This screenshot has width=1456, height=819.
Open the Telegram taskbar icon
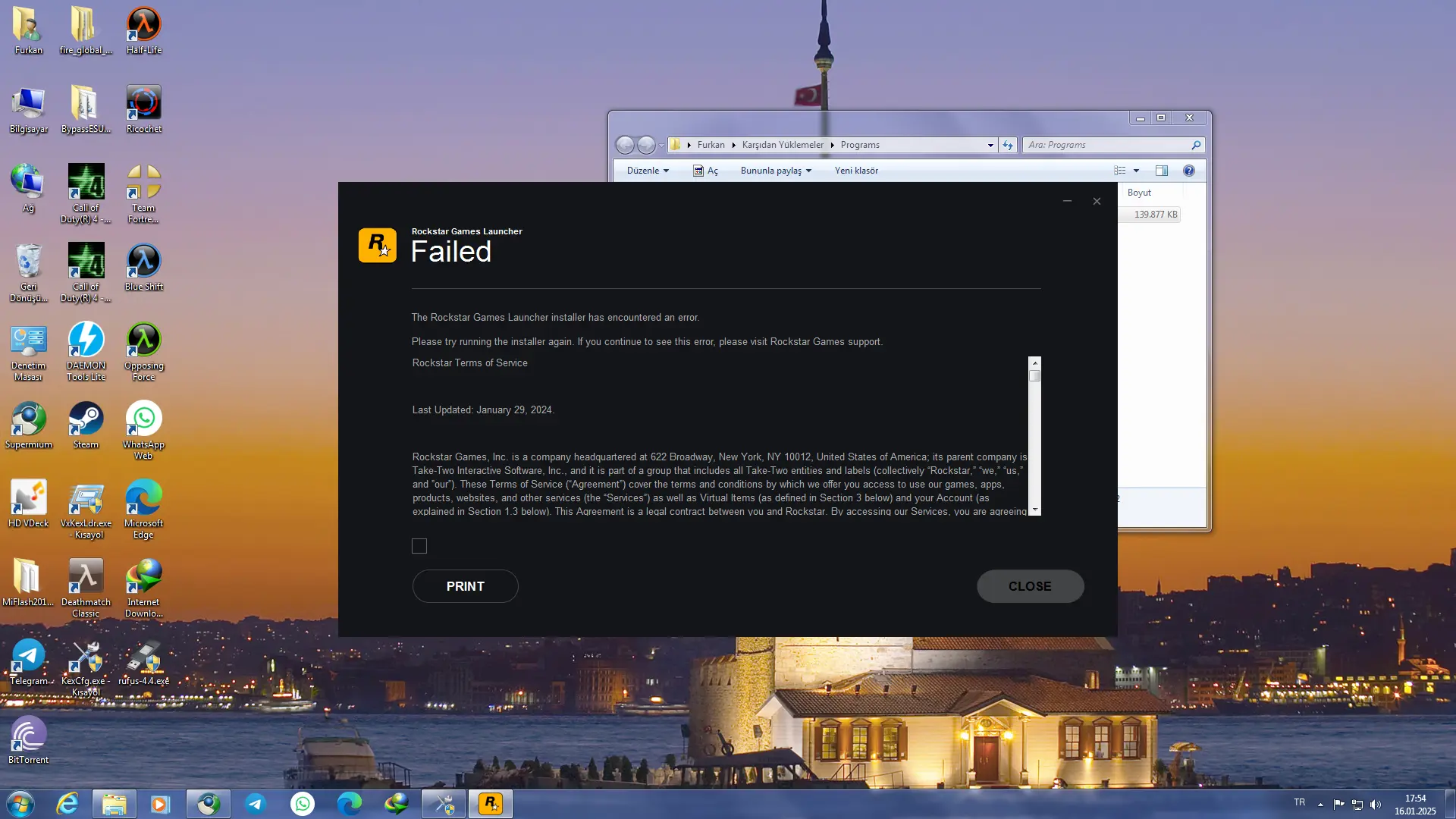[256, 803]
